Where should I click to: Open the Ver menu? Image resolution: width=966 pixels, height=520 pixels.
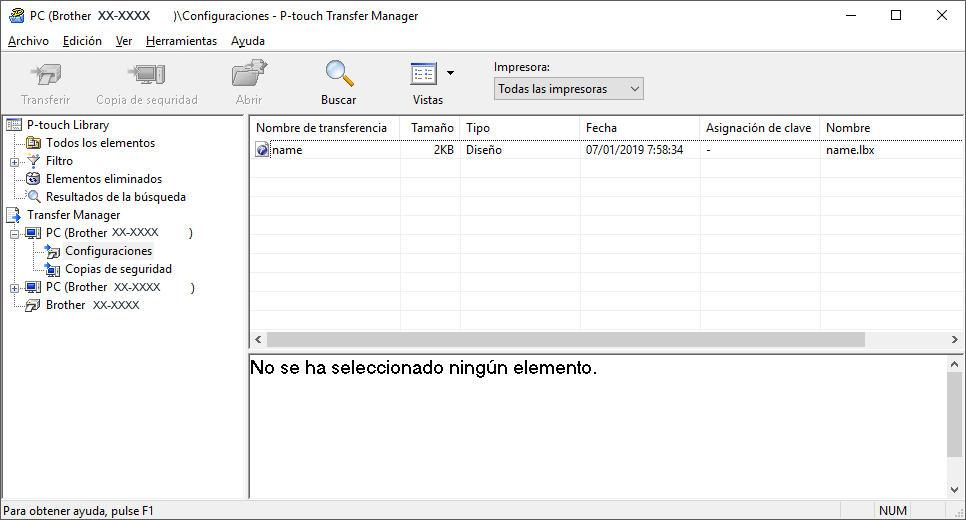pyautogui.click(x=124, y=41)
